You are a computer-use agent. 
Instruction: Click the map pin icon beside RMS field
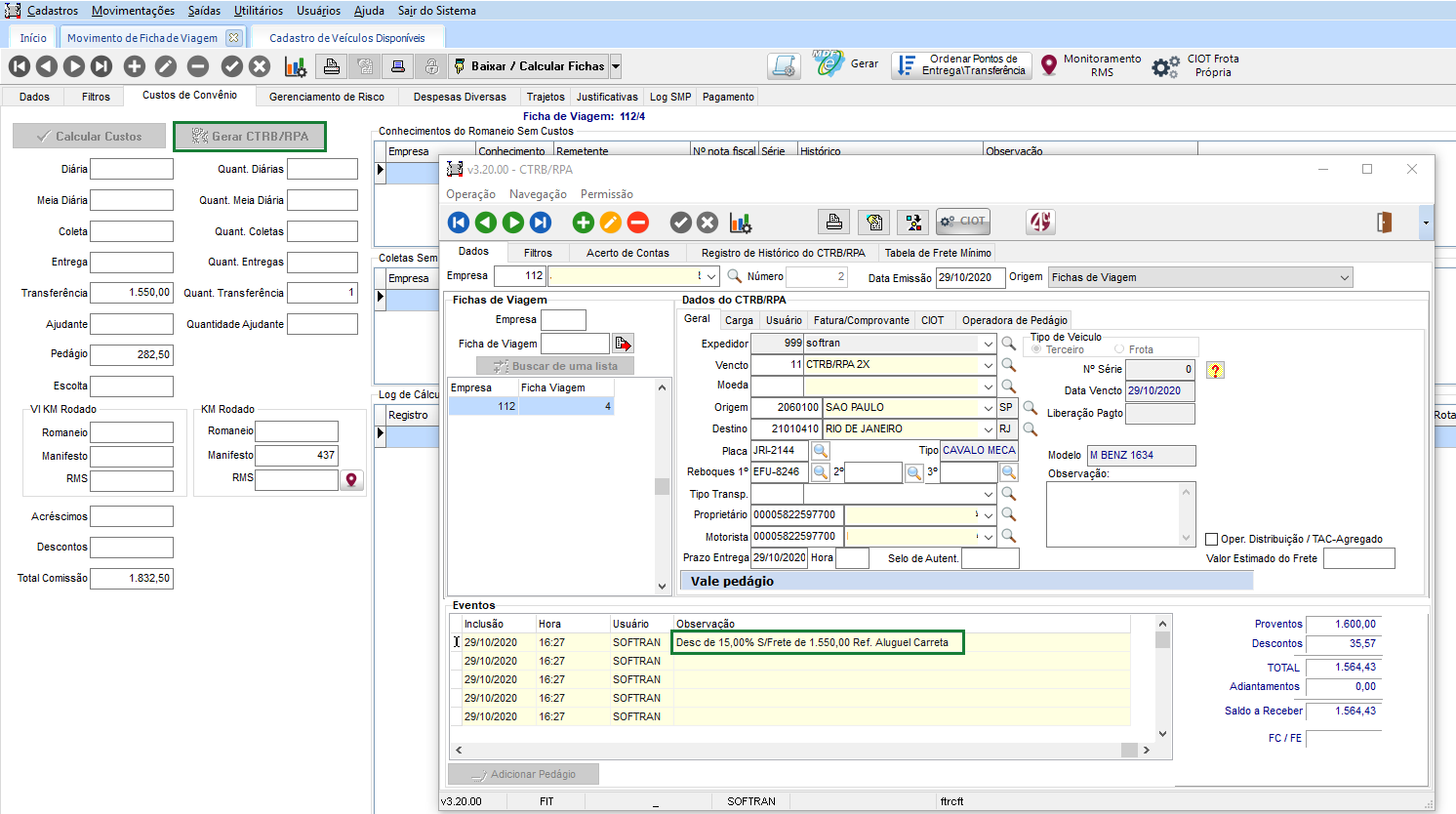point(351,479)
